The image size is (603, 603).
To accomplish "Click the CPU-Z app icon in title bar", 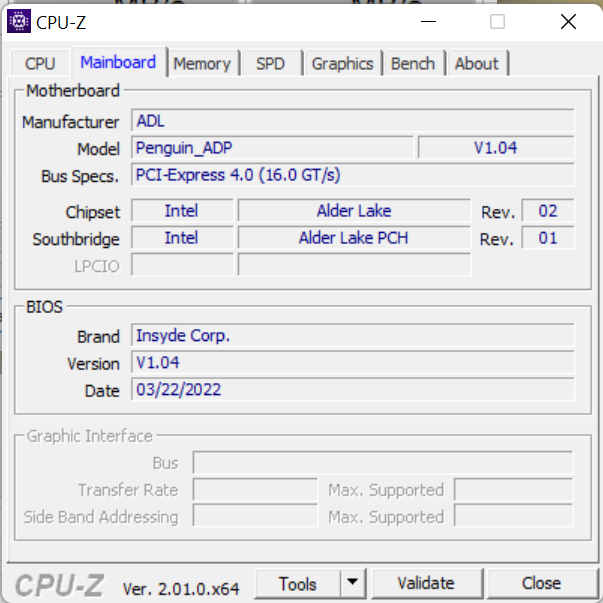I will pos(19,22).
